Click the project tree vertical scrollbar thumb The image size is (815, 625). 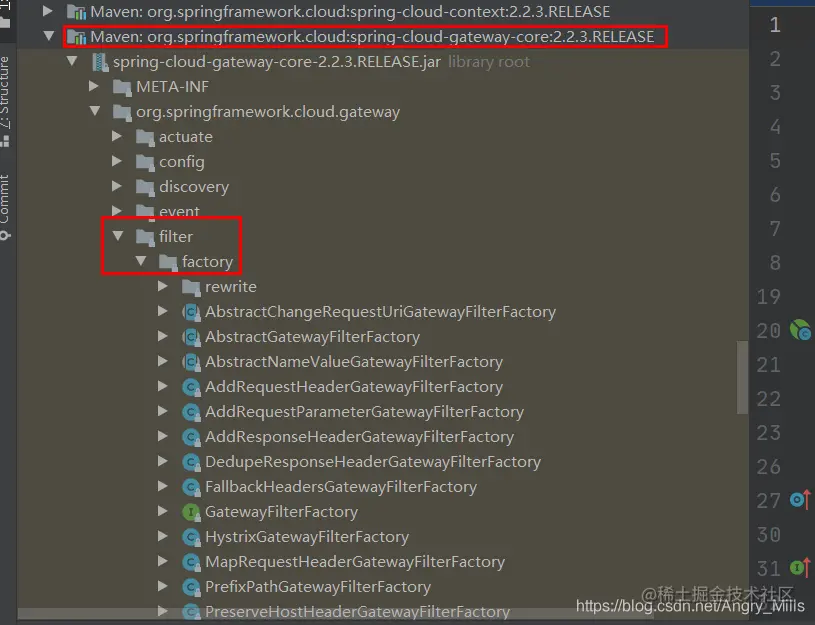742,377
